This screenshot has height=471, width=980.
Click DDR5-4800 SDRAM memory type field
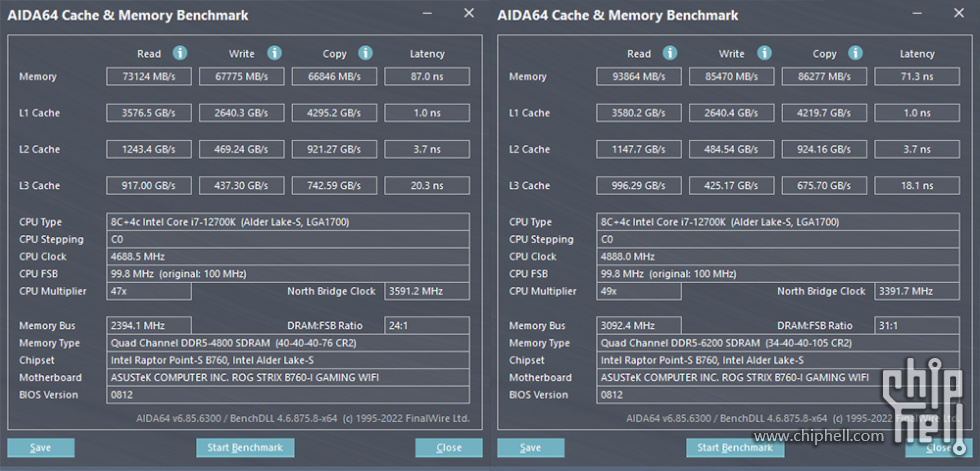click(x=288, y=343)
